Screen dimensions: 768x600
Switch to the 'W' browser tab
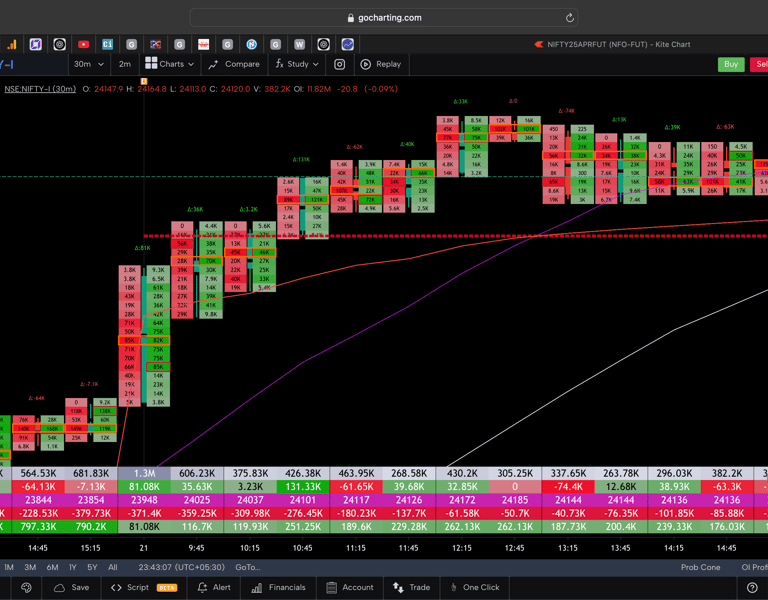click(299, 45)
